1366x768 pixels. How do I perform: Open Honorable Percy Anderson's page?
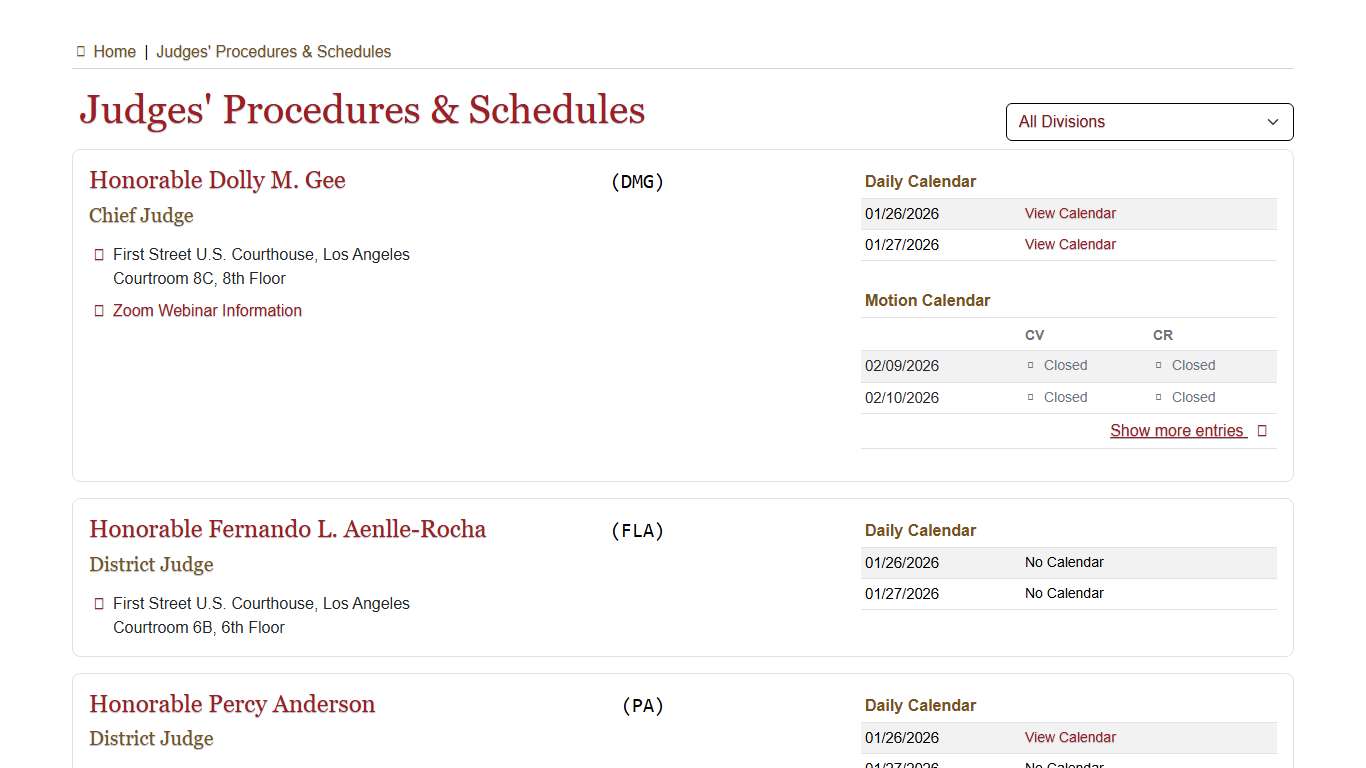click(232, 704)
